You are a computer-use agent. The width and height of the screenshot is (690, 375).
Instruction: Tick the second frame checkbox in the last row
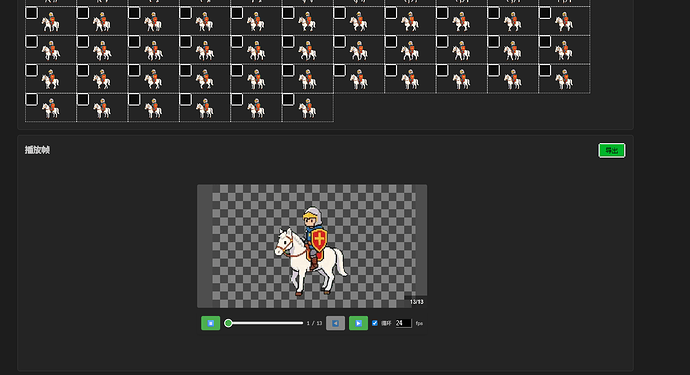click(x=83, y=99)
